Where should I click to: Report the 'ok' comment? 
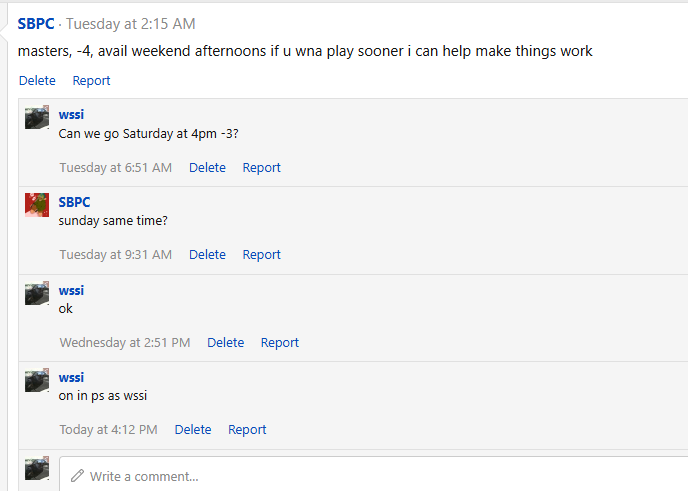pos(279,342)
